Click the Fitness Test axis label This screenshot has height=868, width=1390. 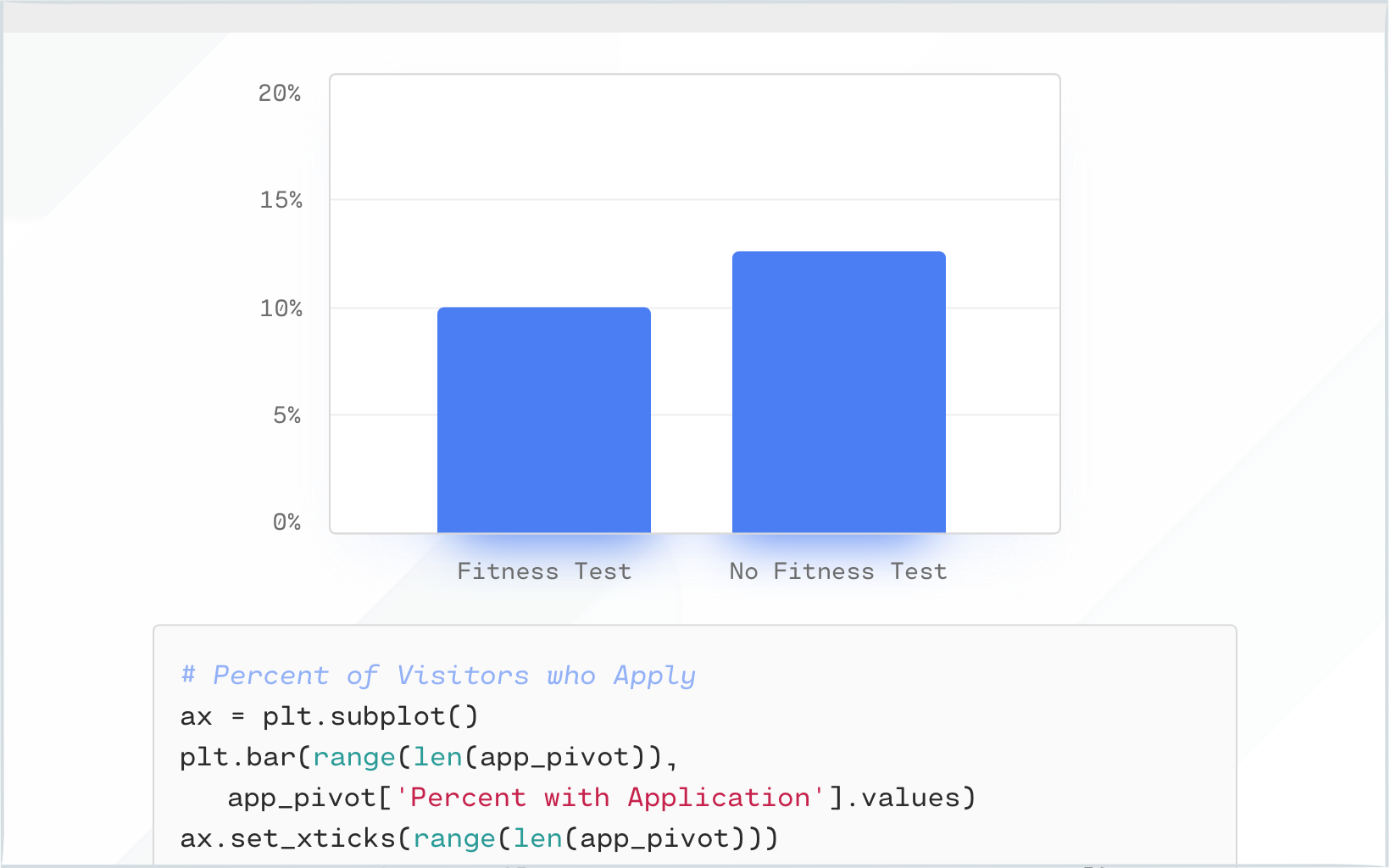(543, 570)
